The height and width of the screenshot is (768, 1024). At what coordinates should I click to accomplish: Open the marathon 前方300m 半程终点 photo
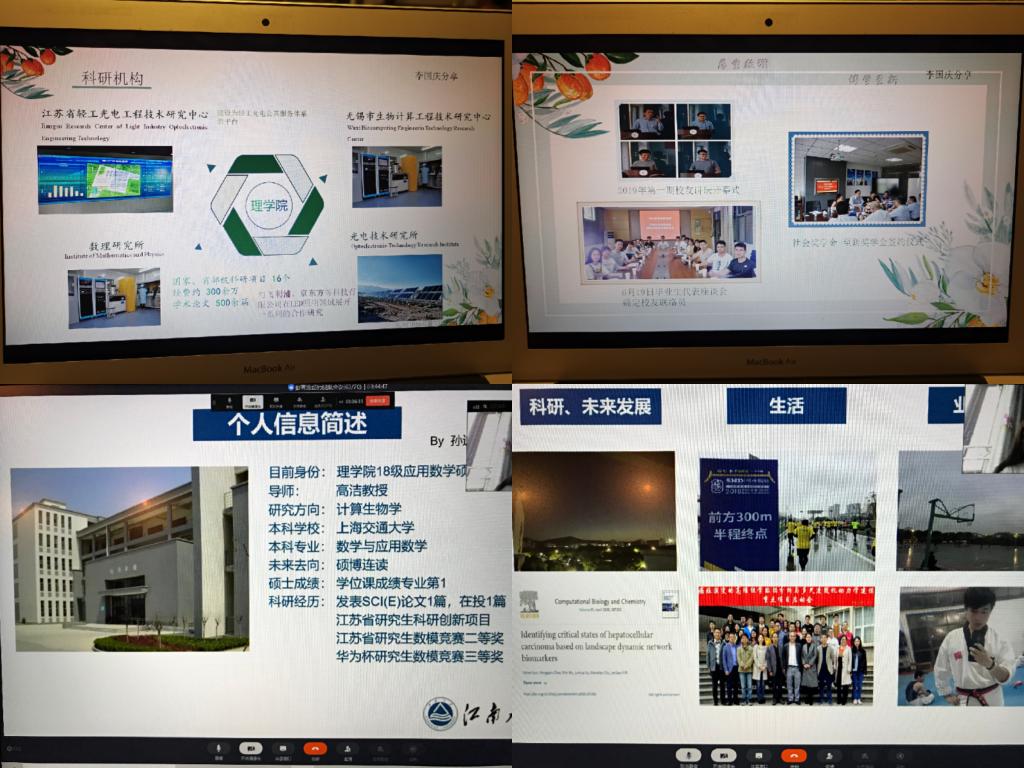[739, 514]
